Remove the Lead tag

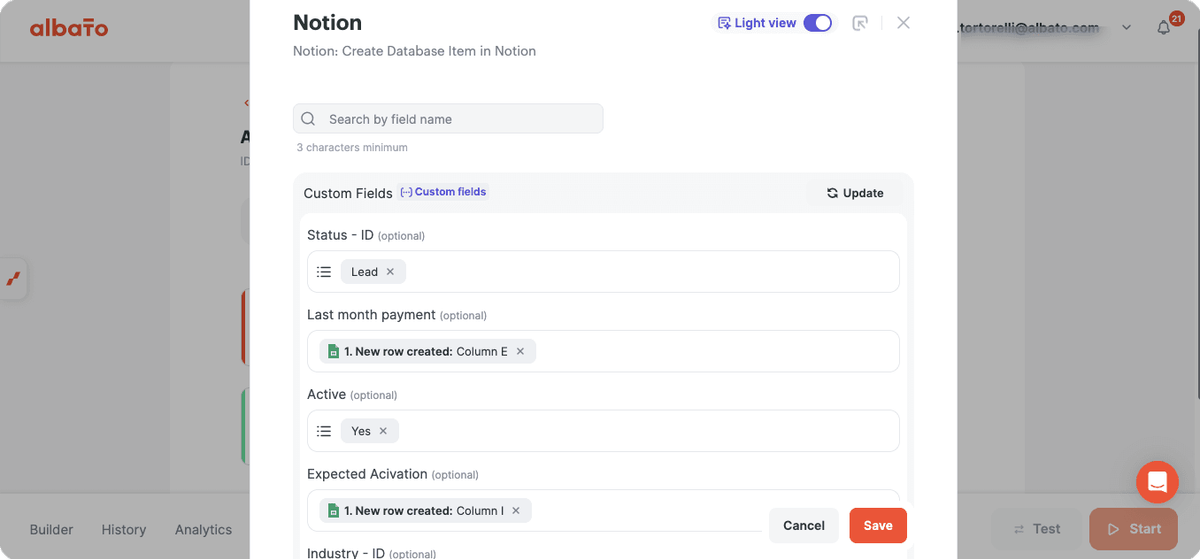[390, 272]
